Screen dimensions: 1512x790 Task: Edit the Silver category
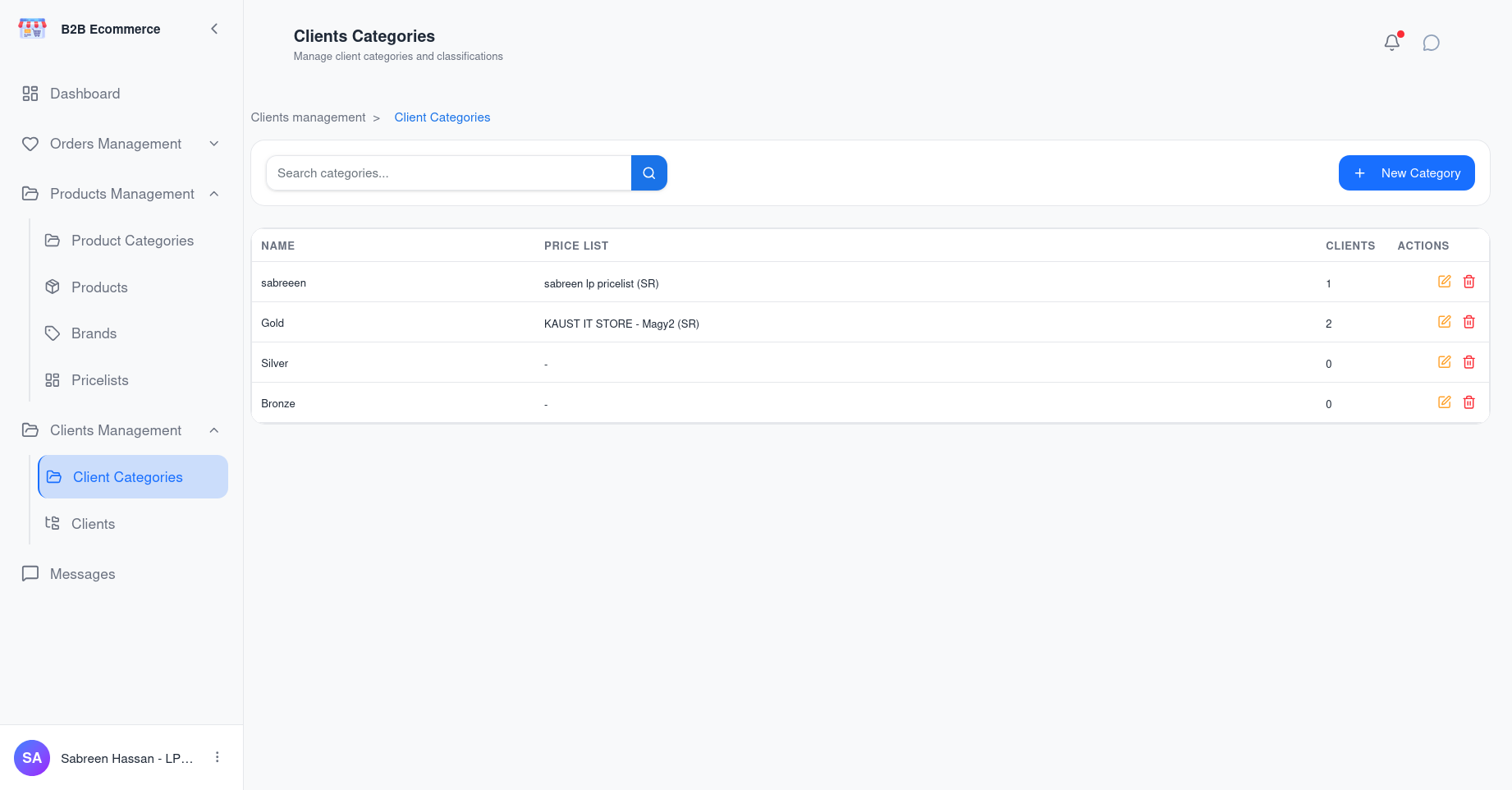(1445, 362)
